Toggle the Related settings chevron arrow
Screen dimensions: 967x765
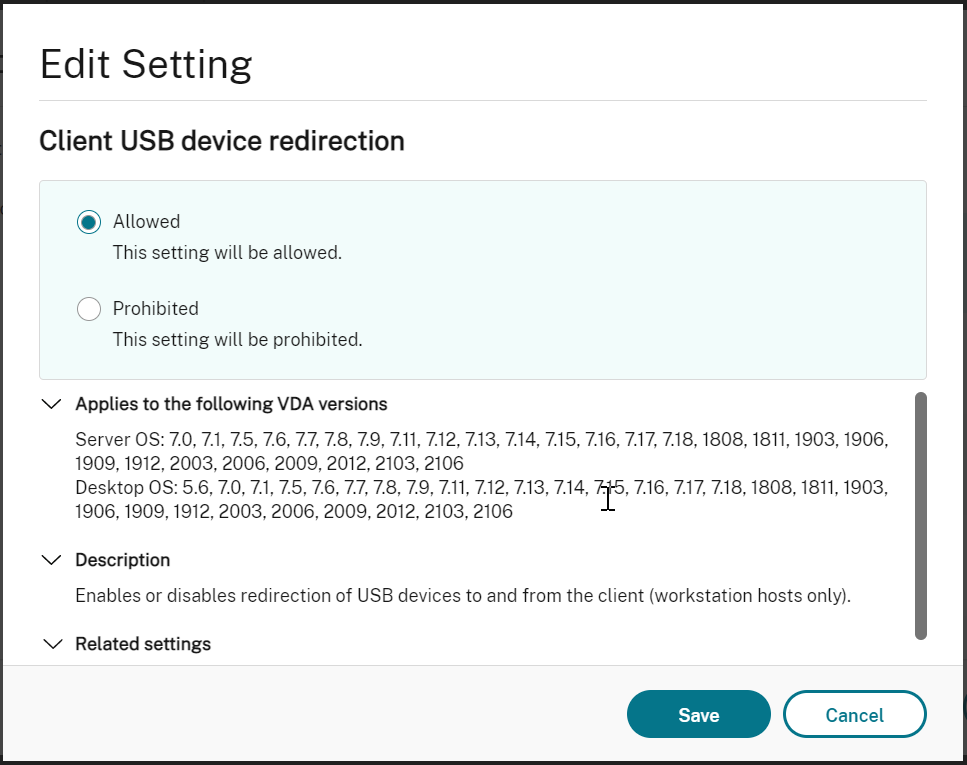(x=50, y=644)
